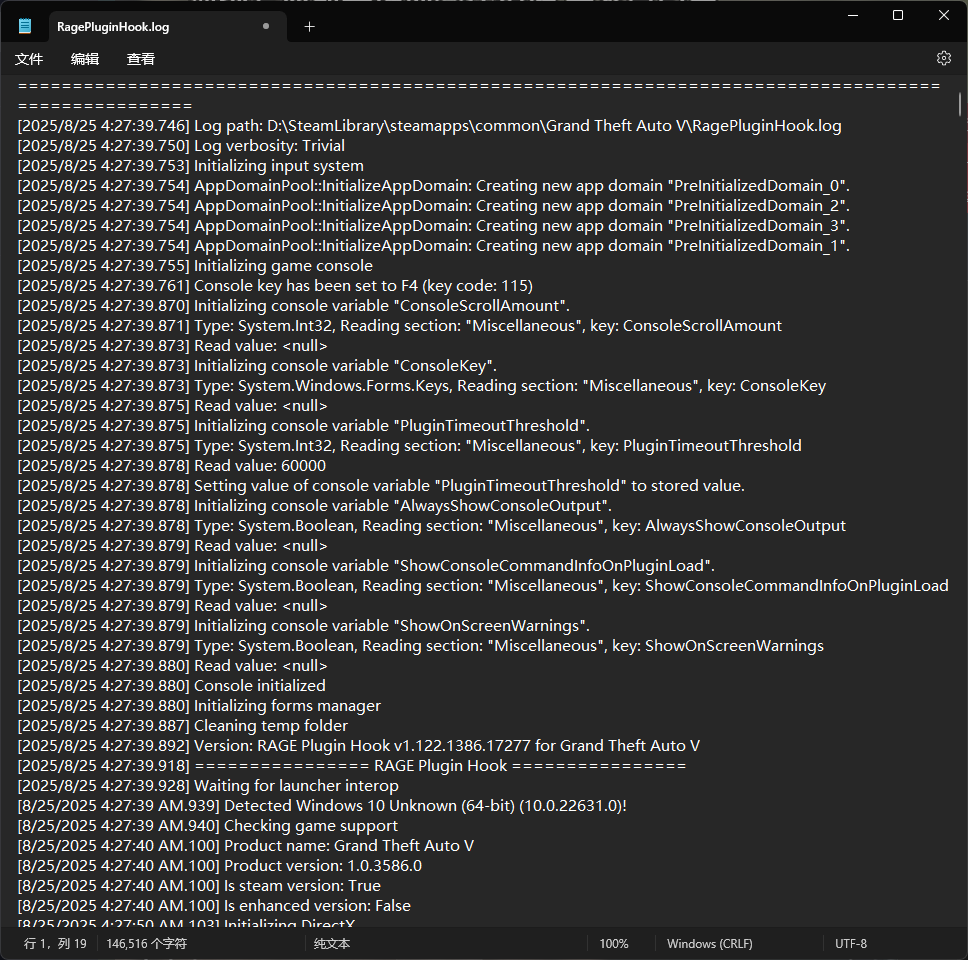Add a new tab with plus button
This screenshot has width=968, height=960.
click(x=309, y=27)
